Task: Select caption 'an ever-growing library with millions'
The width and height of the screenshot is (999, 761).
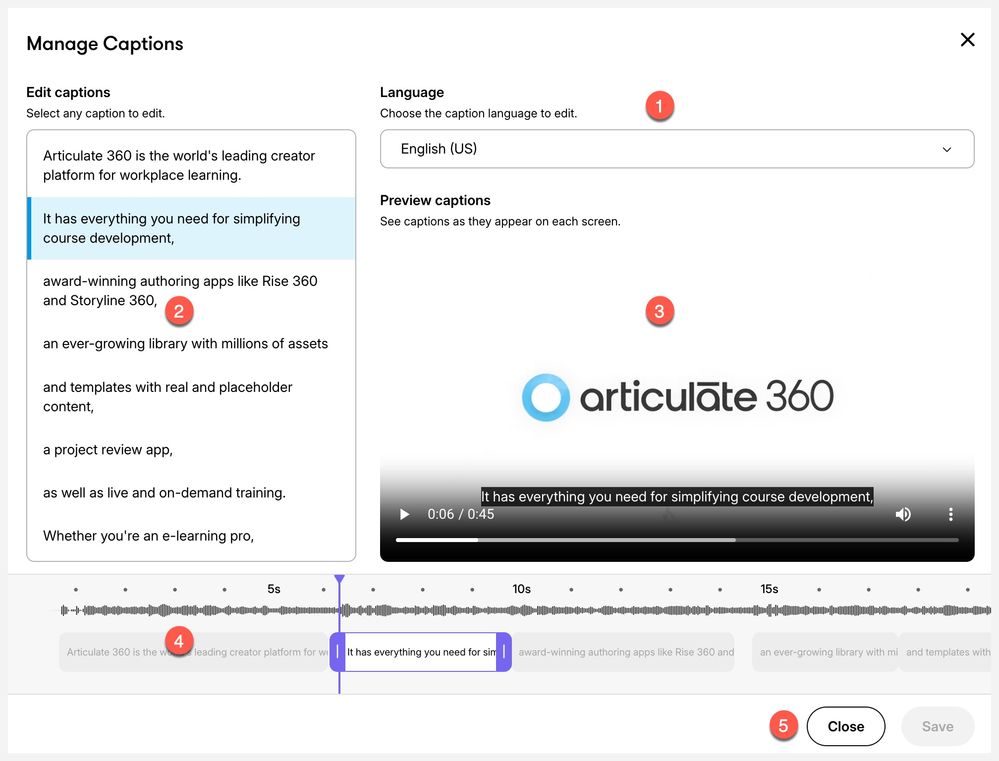Action: click(191, 344)
